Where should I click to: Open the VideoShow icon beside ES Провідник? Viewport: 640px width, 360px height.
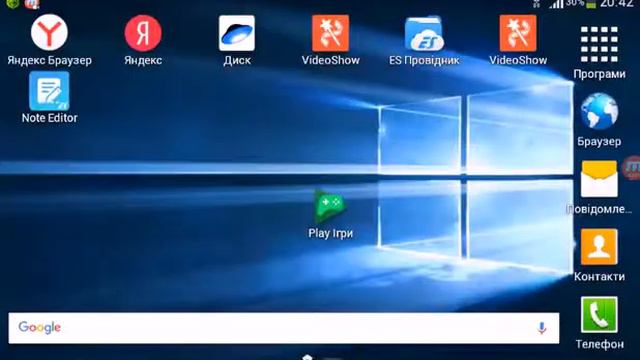pos(518,33)
